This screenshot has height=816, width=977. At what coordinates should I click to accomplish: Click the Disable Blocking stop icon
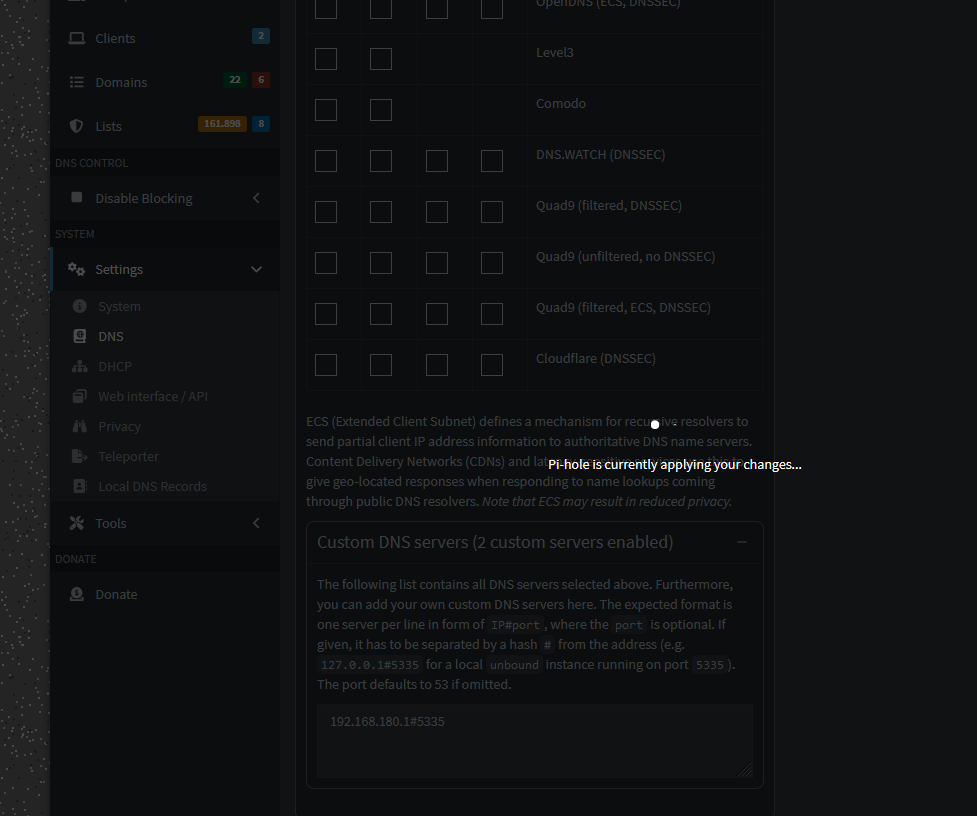click(77, 197)
